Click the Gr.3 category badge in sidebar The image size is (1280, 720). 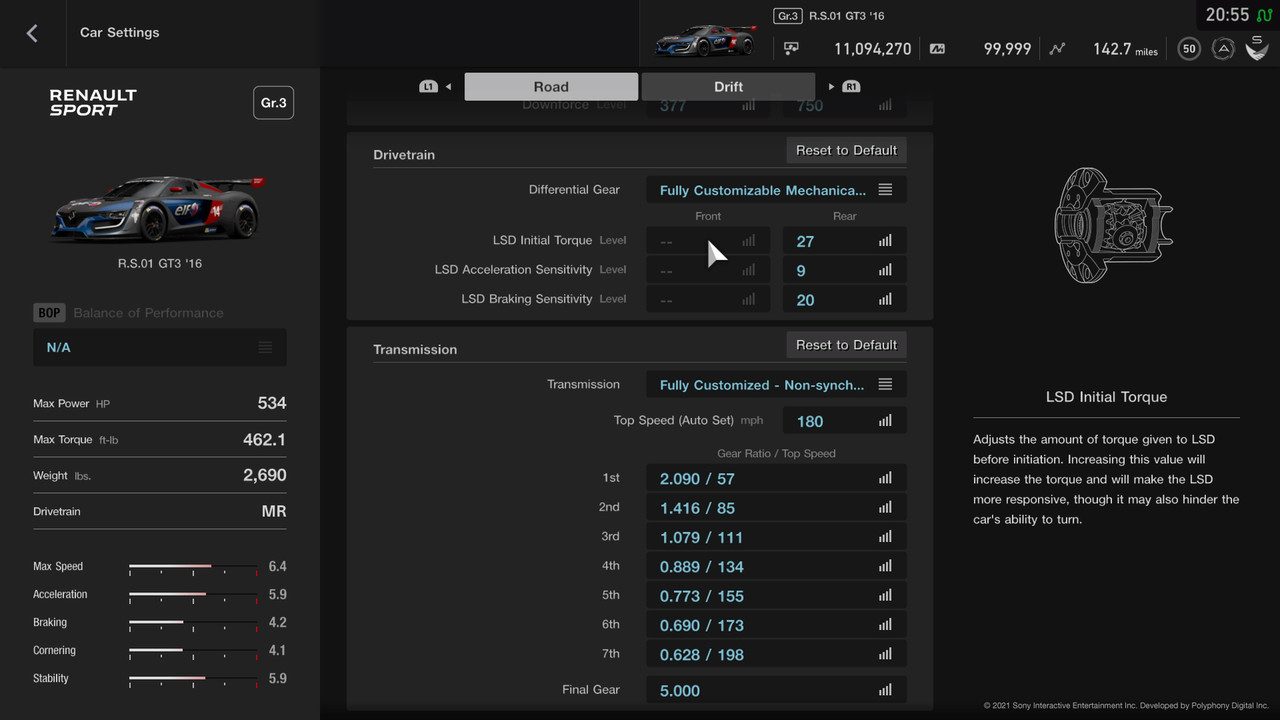273,103
